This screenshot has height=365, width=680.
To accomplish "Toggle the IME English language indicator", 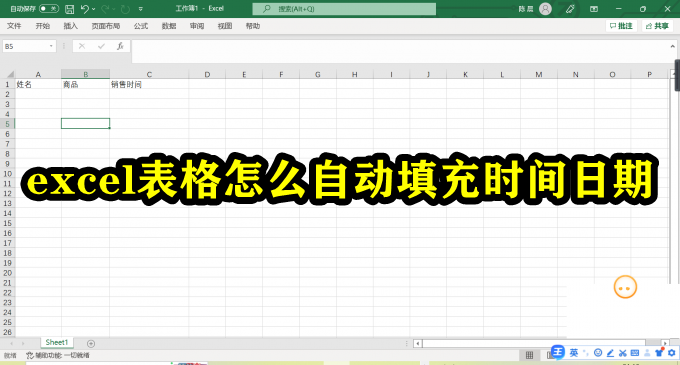I will [574, 353].
